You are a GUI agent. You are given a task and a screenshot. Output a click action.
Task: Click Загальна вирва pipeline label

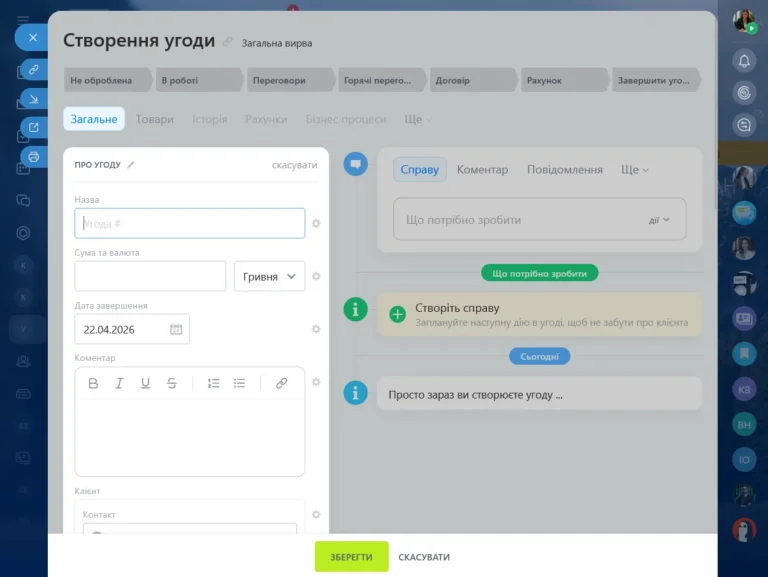click(x=277, y=43)
